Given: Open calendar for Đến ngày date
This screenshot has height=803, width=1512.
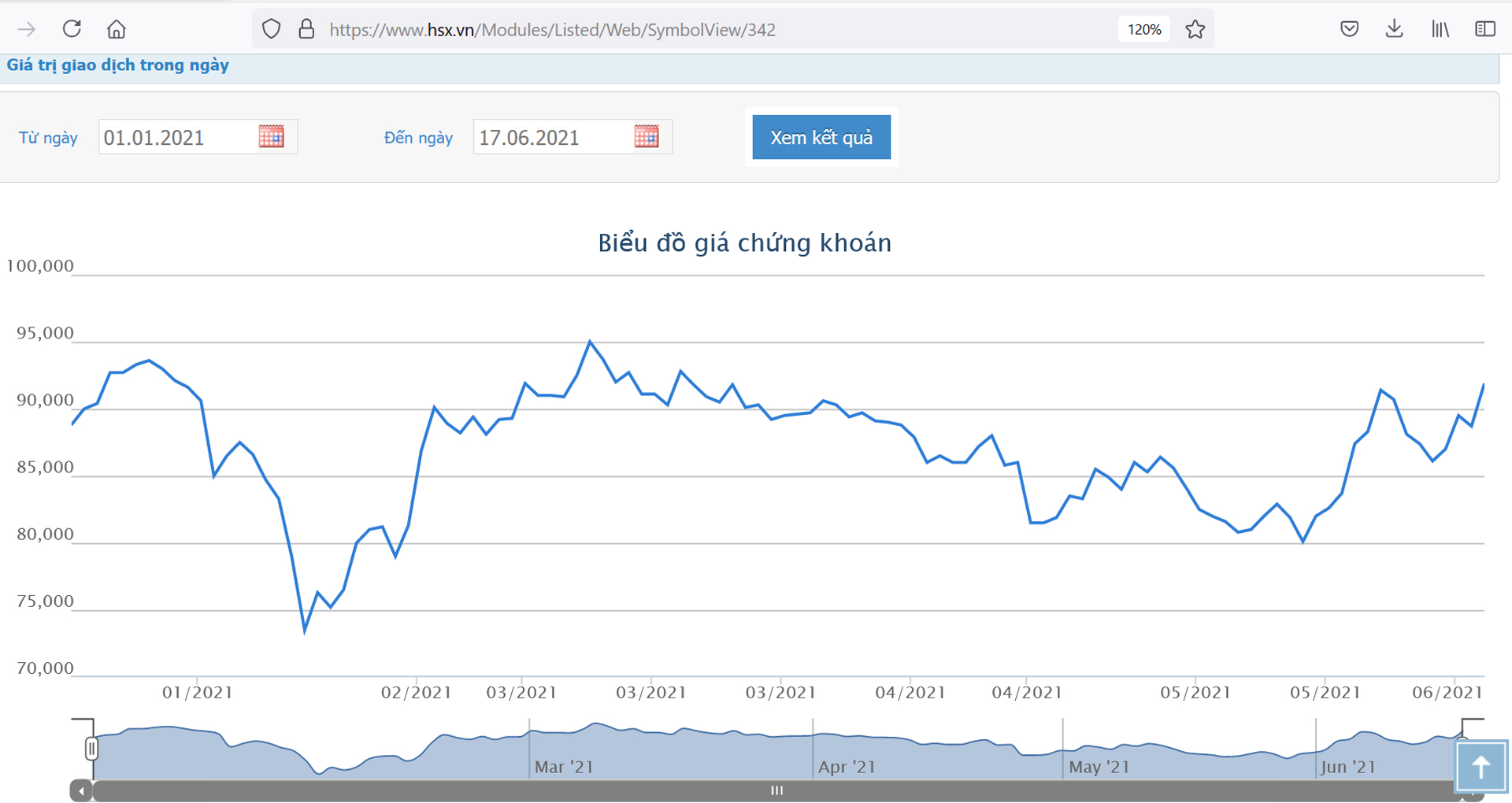Looking at the screenshot, I should (x=646, y=137).
